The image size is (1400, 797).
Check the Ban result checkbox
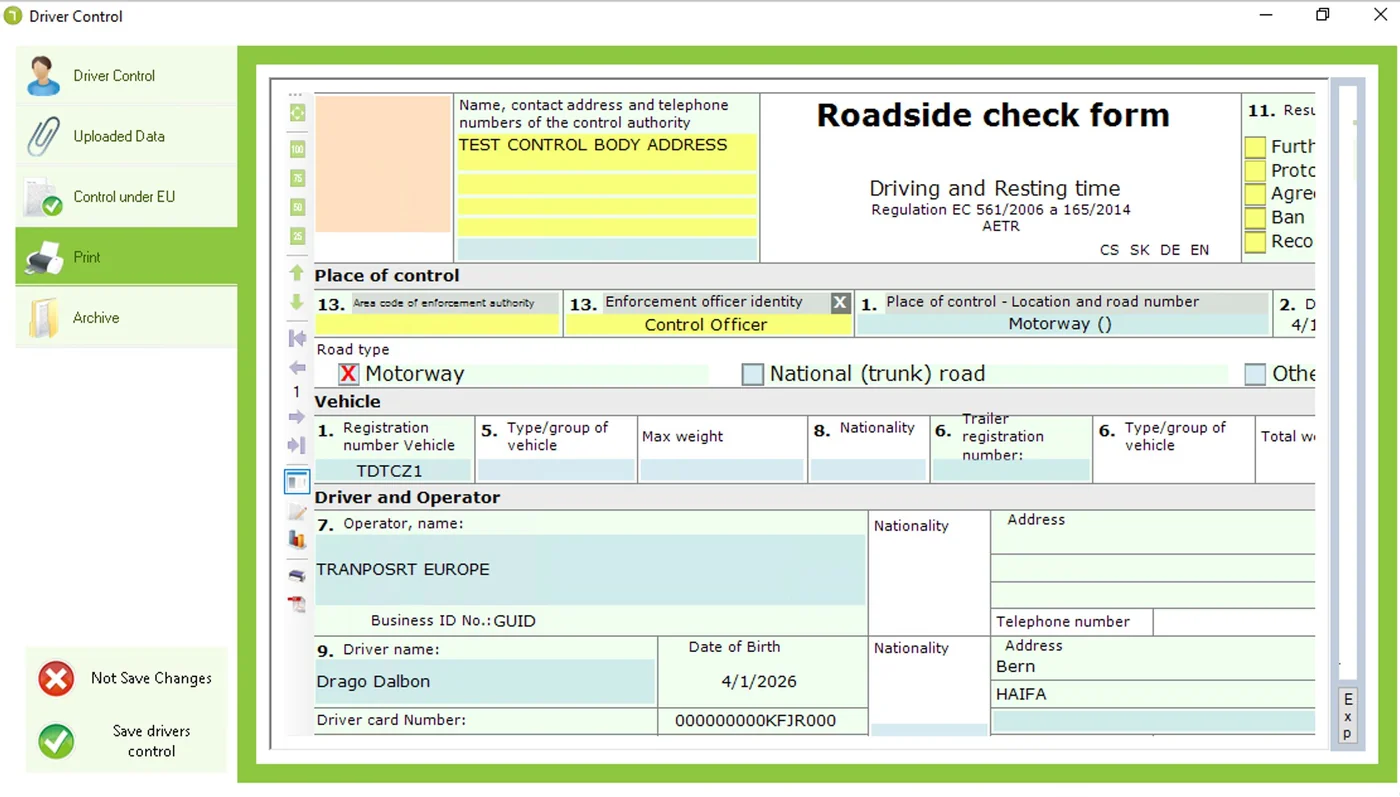tap(1254, 217)
